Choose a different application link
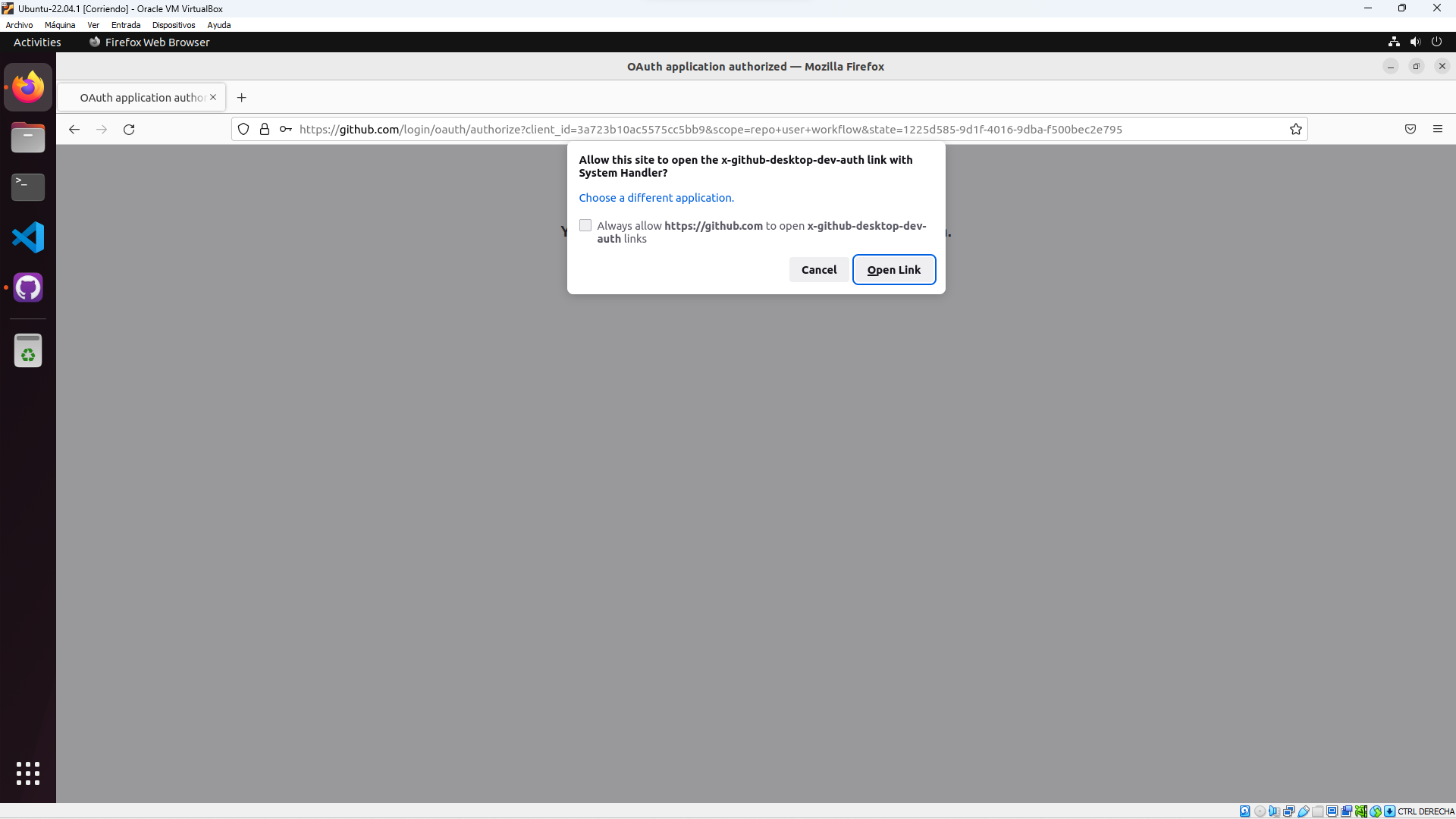 pos(656,198)
